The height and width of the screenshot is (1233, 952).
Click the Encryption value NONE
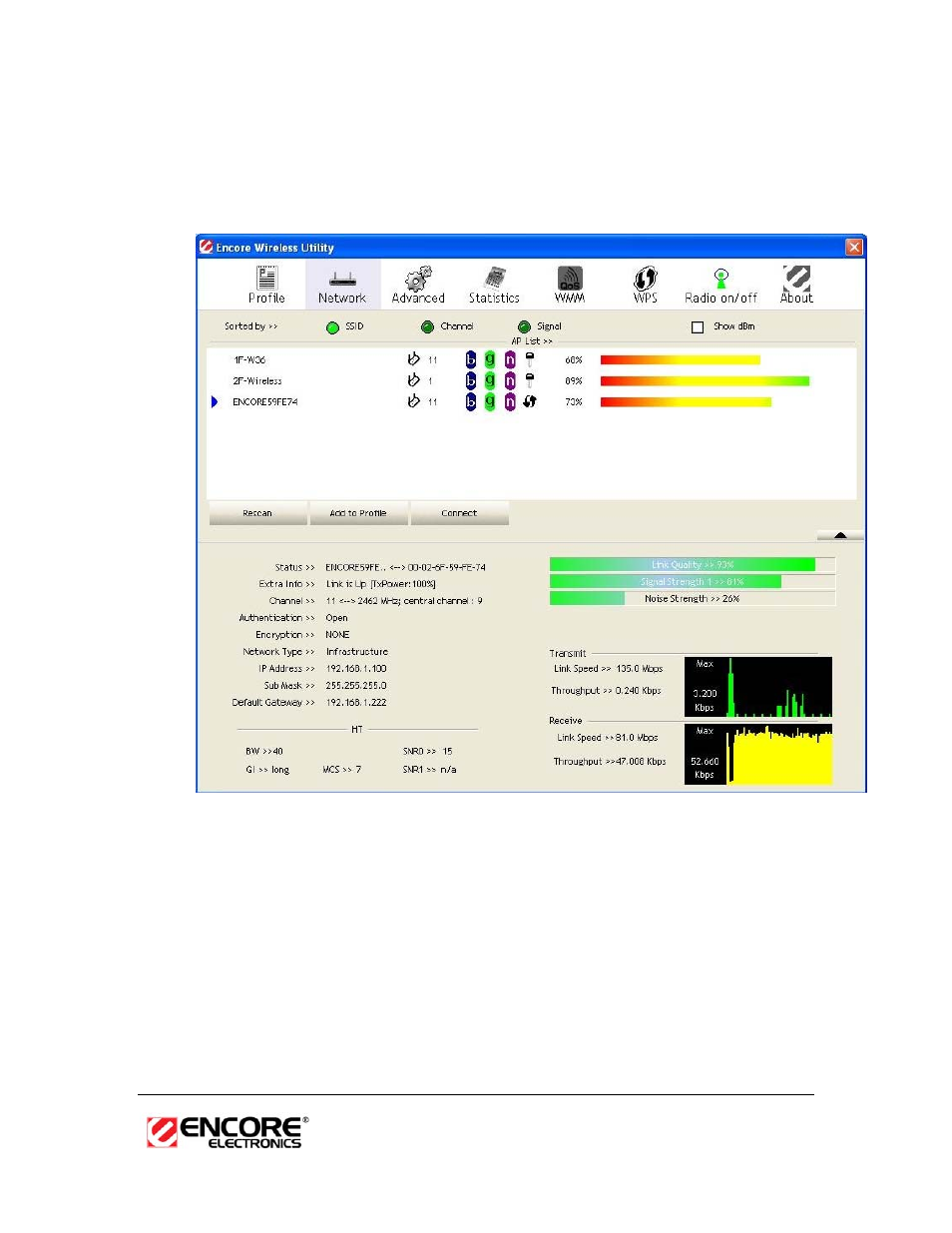click(x=337, y=635)
